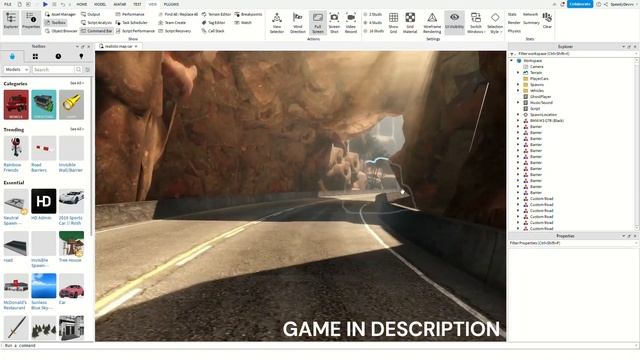Open the Object Browser
This screenshot has height=360, width=640.
(x=61, y=31)
